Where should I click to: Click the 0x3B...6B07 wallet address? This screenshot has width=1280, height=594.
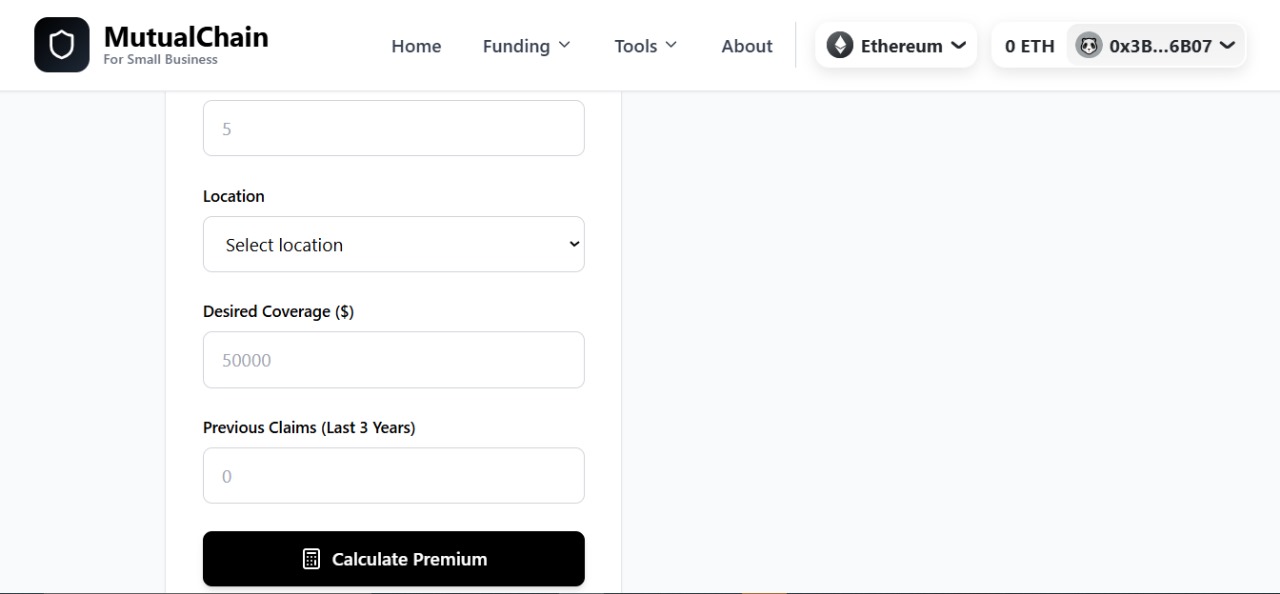[x=1160, y=46]
